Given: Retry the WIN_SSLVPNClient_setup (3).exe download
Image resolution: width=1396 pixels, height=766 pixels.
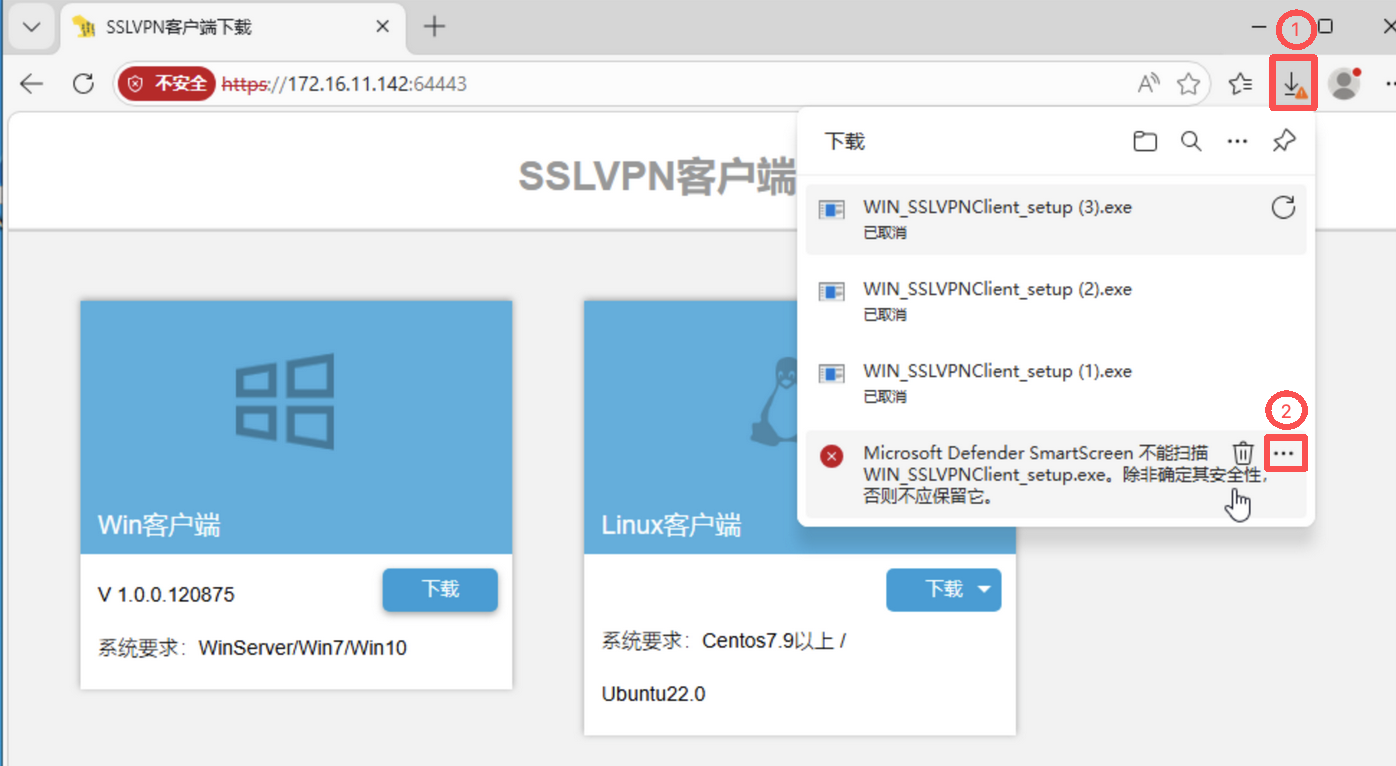Looking at the screenshot, I should click(1283, 208).
